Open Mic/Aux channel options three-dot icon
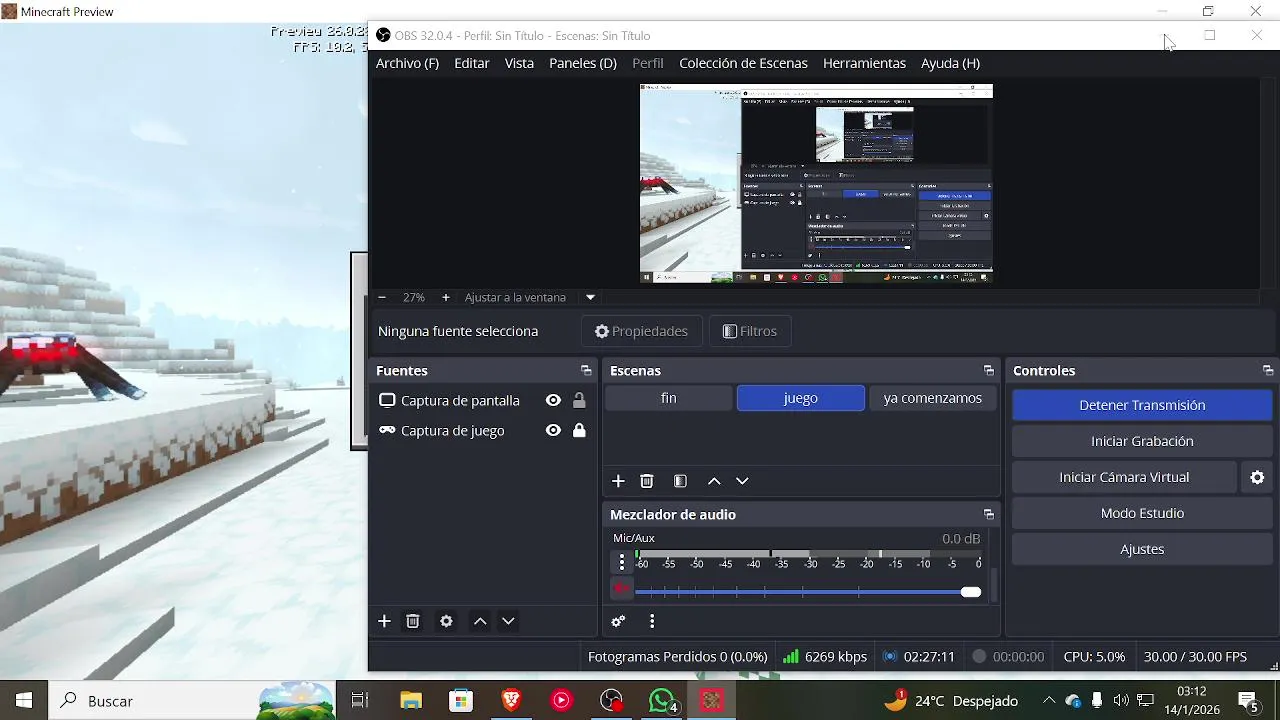The image size is (1280, 720). click(622, 562)
